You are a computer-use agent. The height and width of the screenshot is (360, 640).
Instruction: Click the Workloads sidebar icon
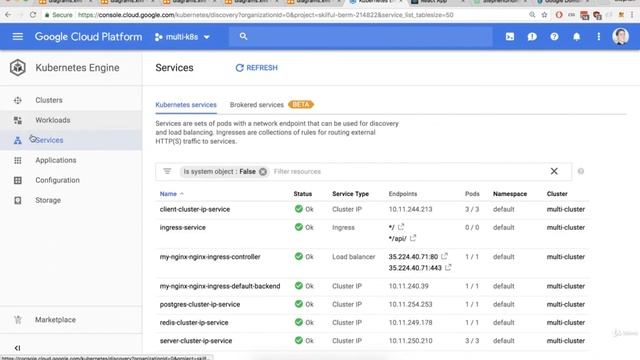click(x=18, y=120)
